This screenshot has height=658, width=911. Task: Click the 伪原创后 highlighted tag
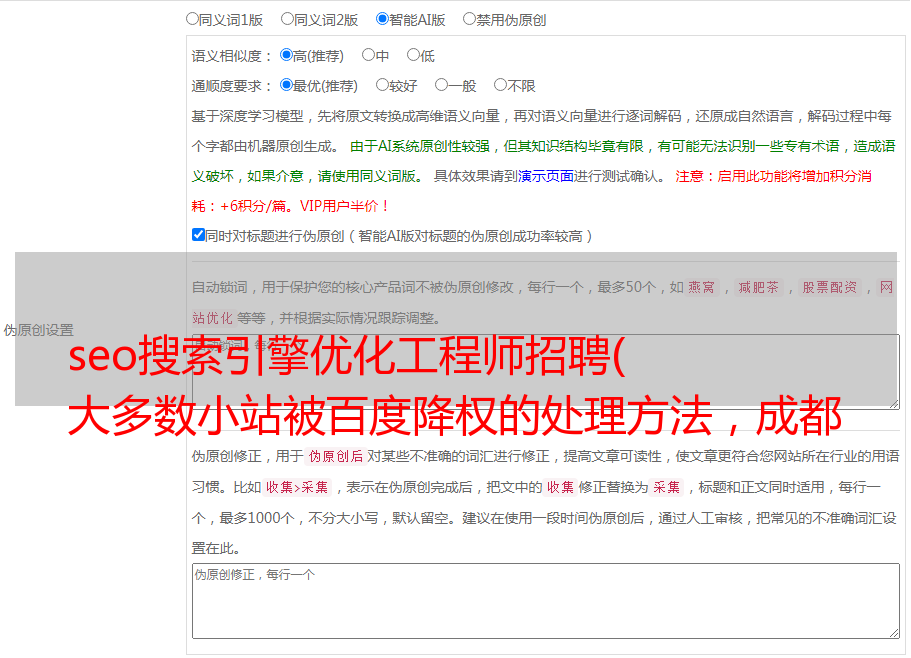336,456
